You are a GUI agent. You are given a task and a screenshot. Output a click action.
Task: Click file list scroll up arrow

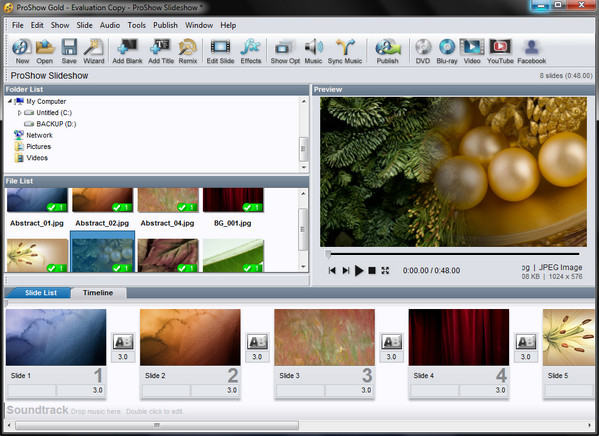point(304,193)
